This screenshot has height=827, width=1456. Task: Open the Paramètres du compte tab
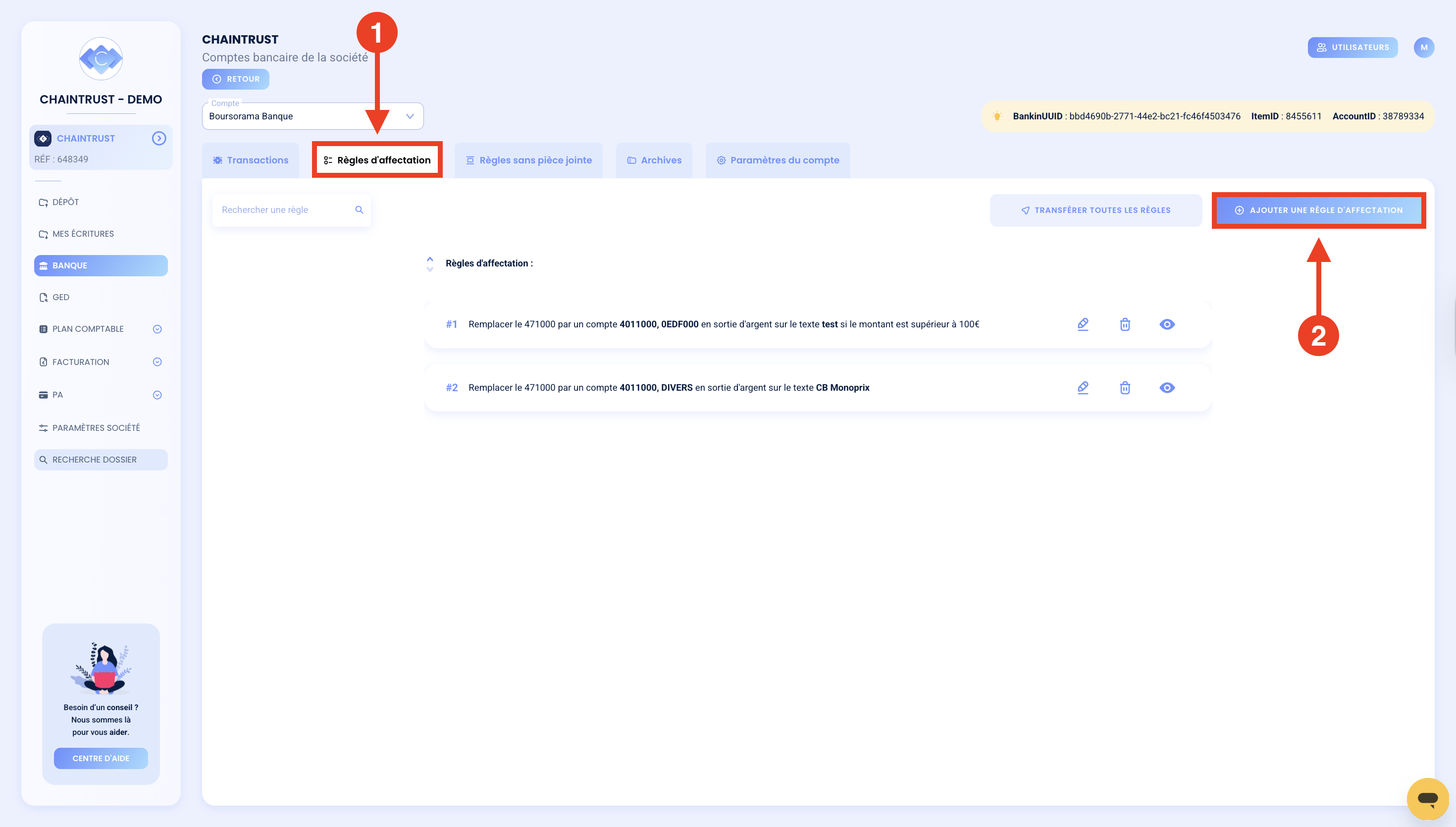pyautogui.click(x=778, y=161)
